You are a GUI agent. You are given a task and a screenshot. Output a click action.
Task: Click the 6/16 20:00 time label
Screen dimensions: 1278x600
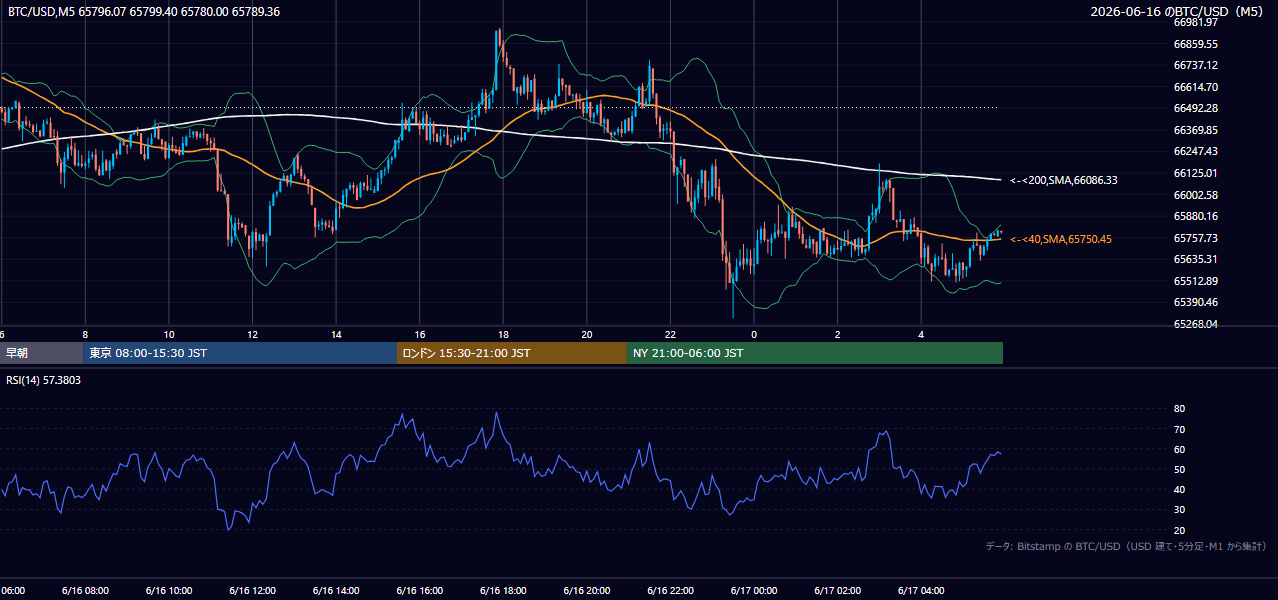pos(587,591)
